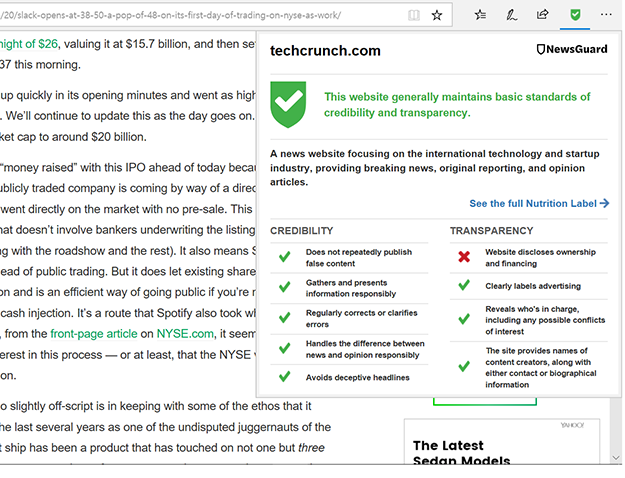Open the browser Settings and more menu
The height and width of the screenshot is (478, 625).
pos(606,15)
